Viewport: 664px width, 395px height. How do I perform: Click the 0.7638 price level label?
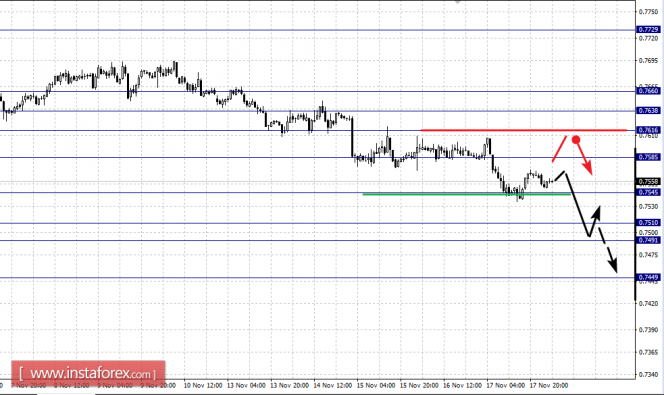648,110
